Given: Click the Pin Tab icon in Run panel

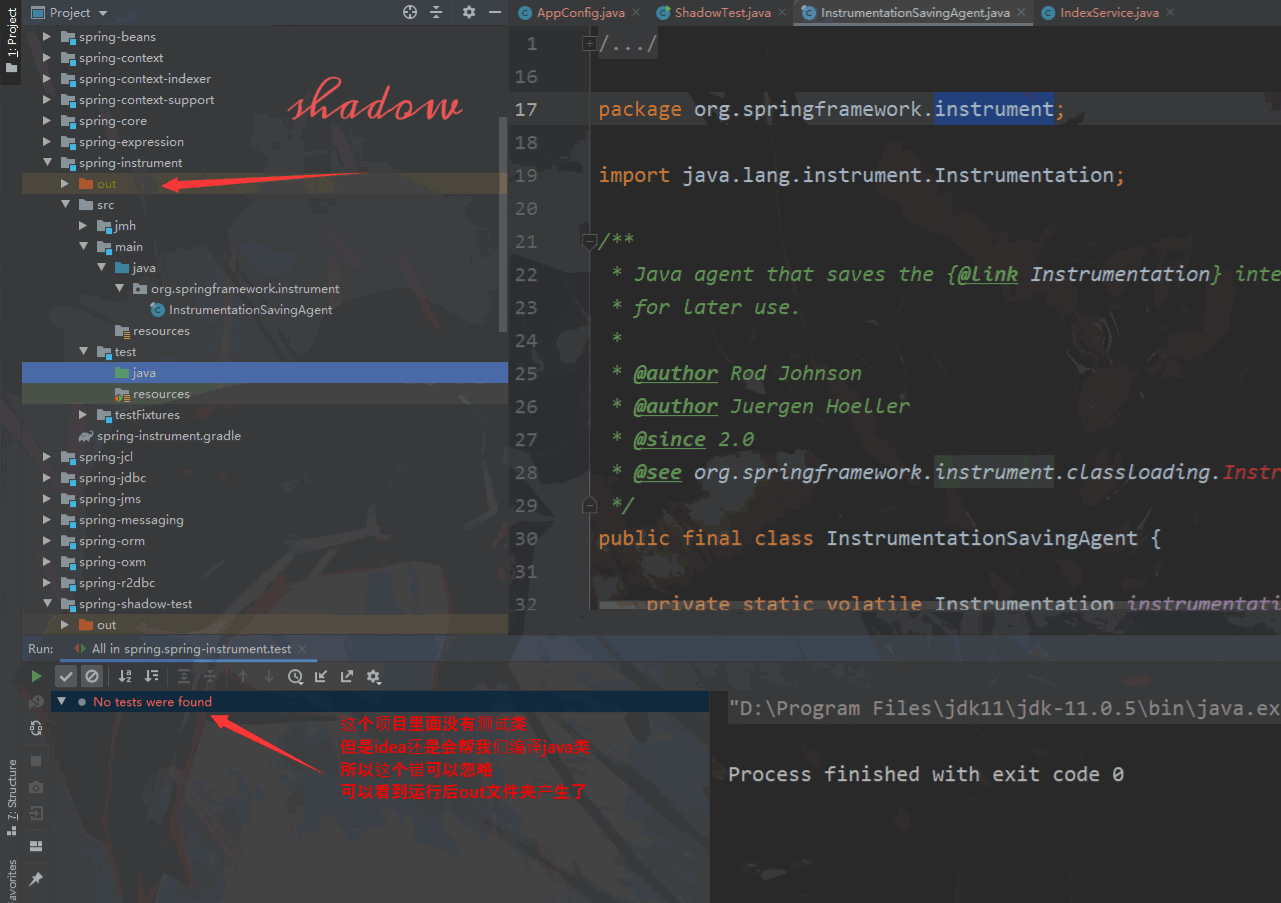Looking at the screenshot, I should [37, 879].
